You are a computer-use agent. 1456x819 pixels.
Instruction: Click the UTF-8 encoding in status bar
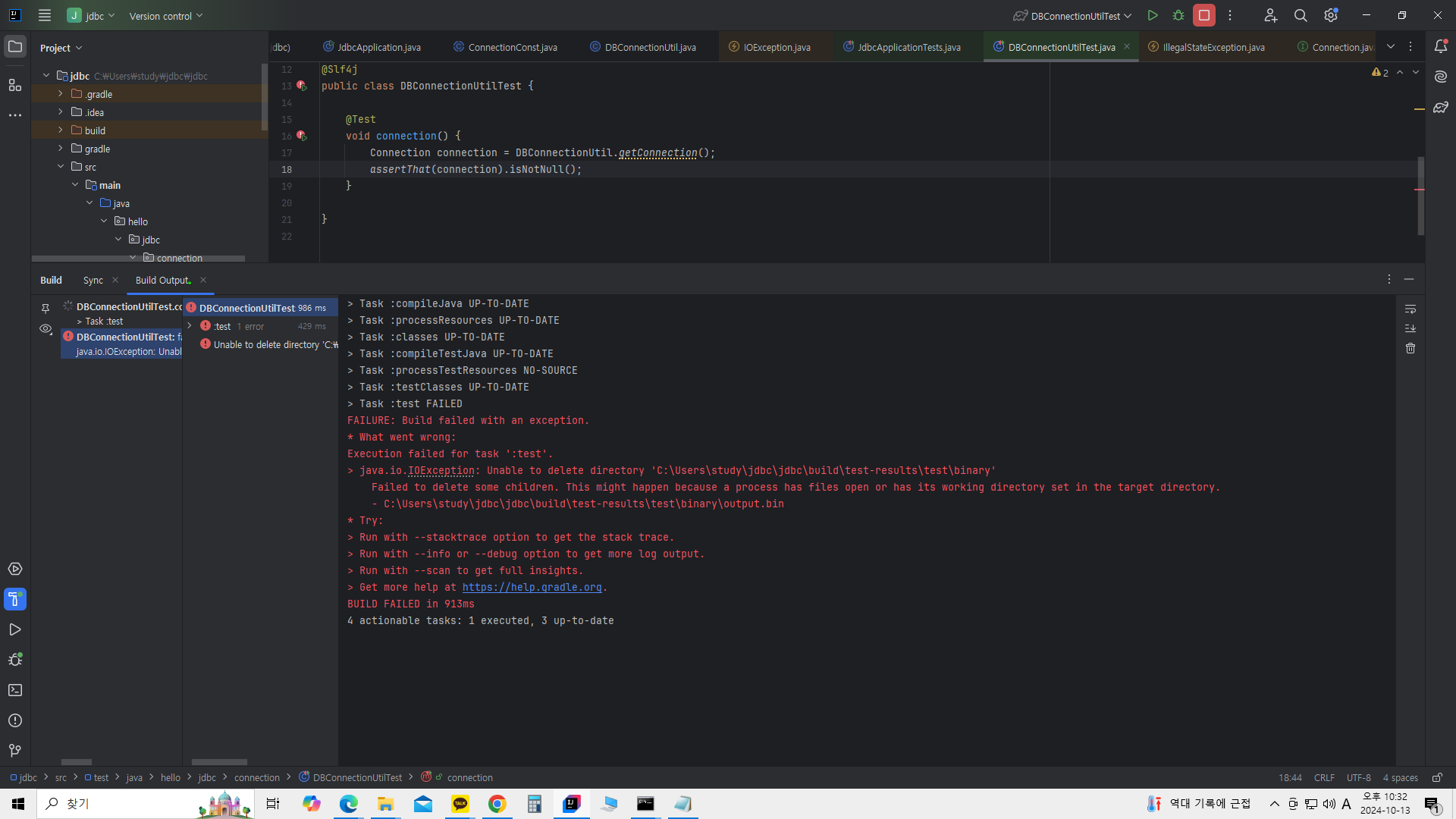tap(1358, 777)
